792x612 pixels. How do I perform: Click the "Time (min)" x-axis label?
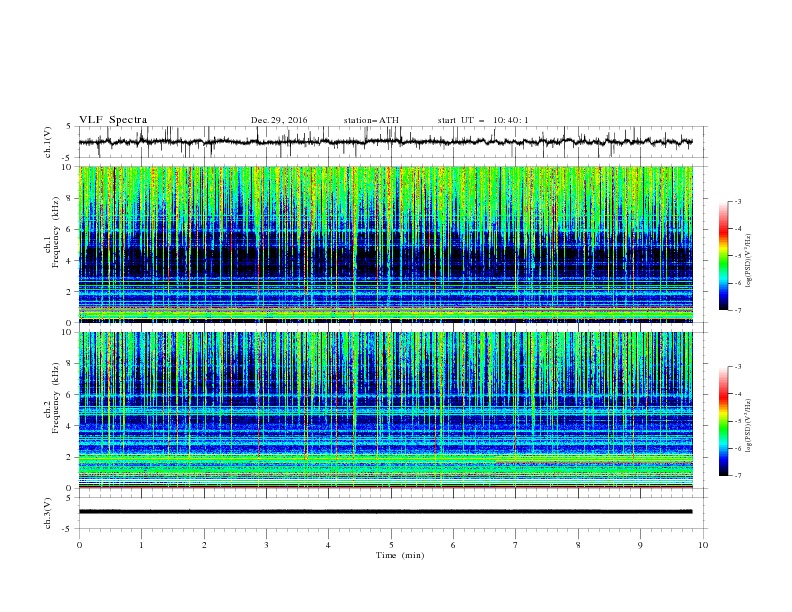[400, 555]
